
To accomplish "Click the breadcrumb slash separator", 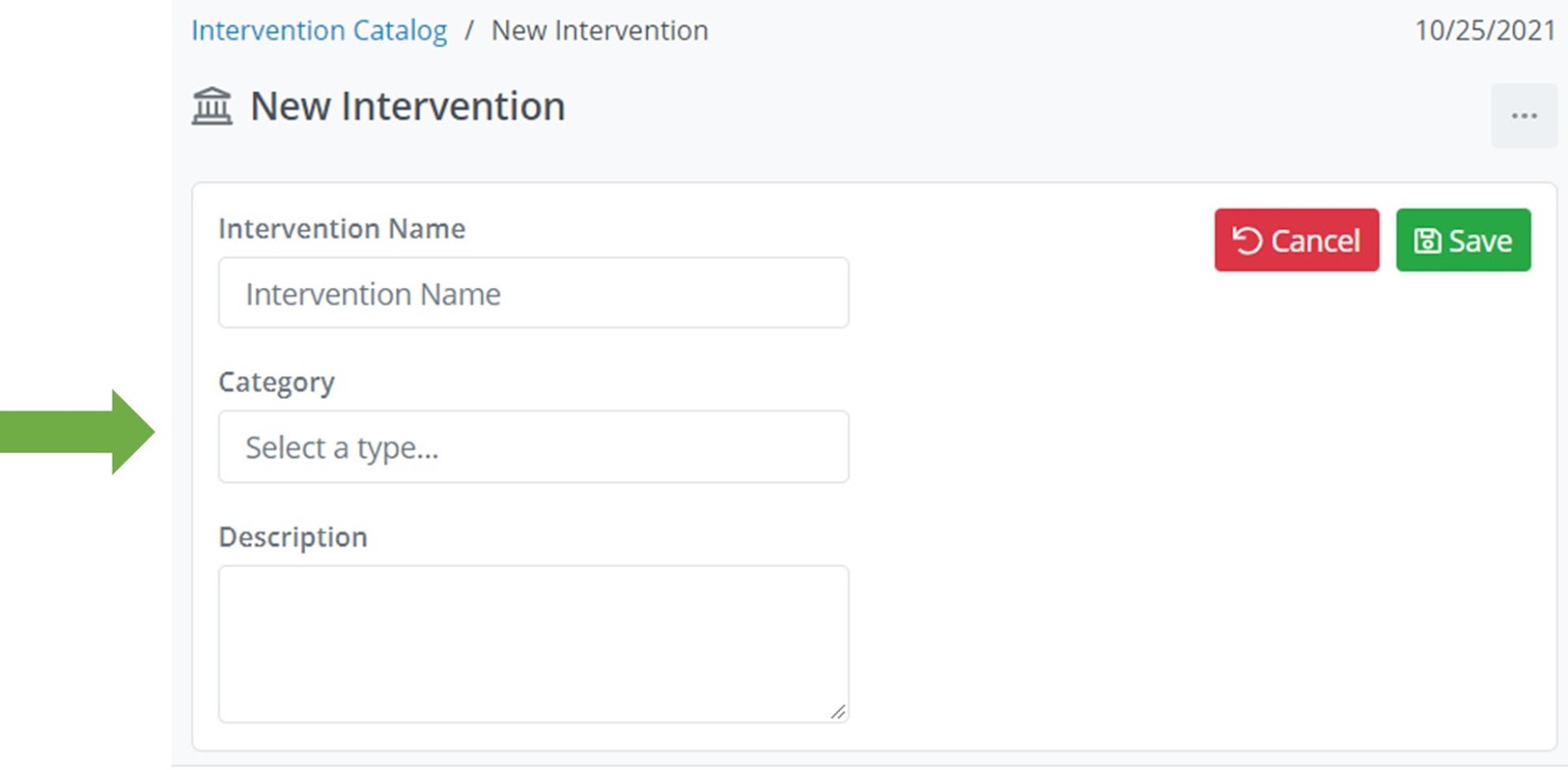I will (469, 31).
